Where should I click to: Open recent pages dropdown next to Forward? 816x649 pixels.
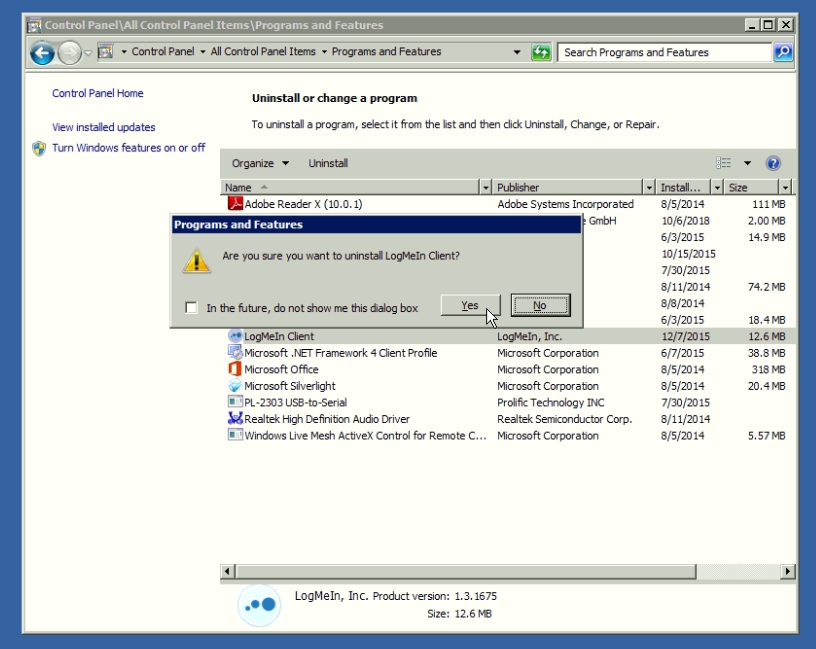[88, 53]
